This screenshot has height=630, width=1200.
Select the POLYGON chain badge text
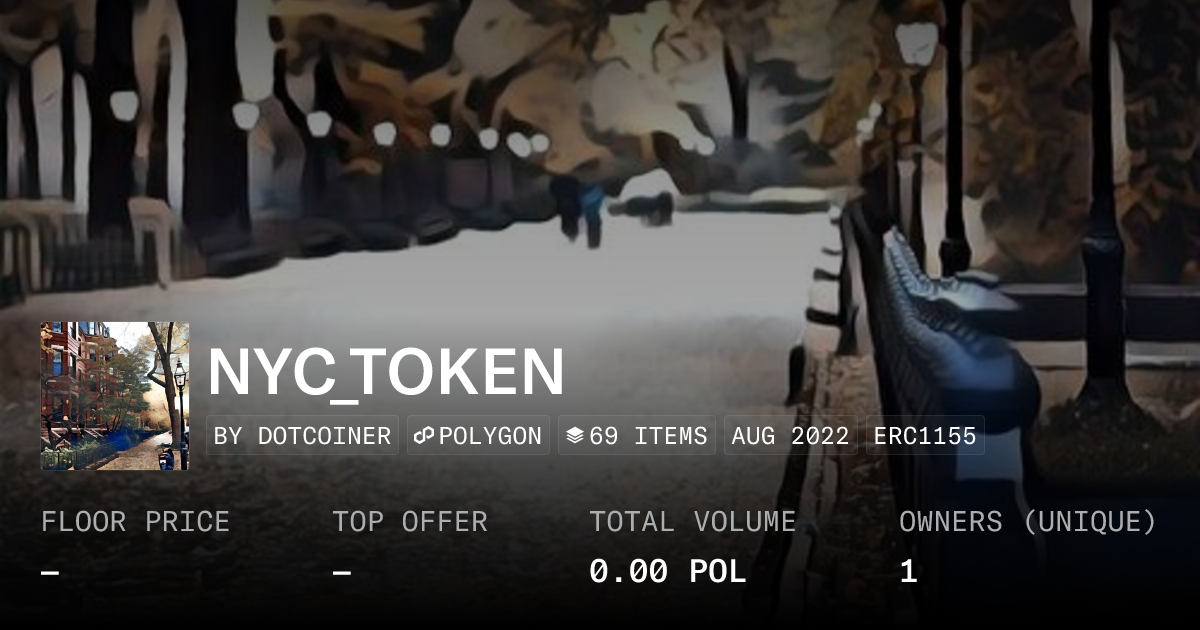click(490, 436)
